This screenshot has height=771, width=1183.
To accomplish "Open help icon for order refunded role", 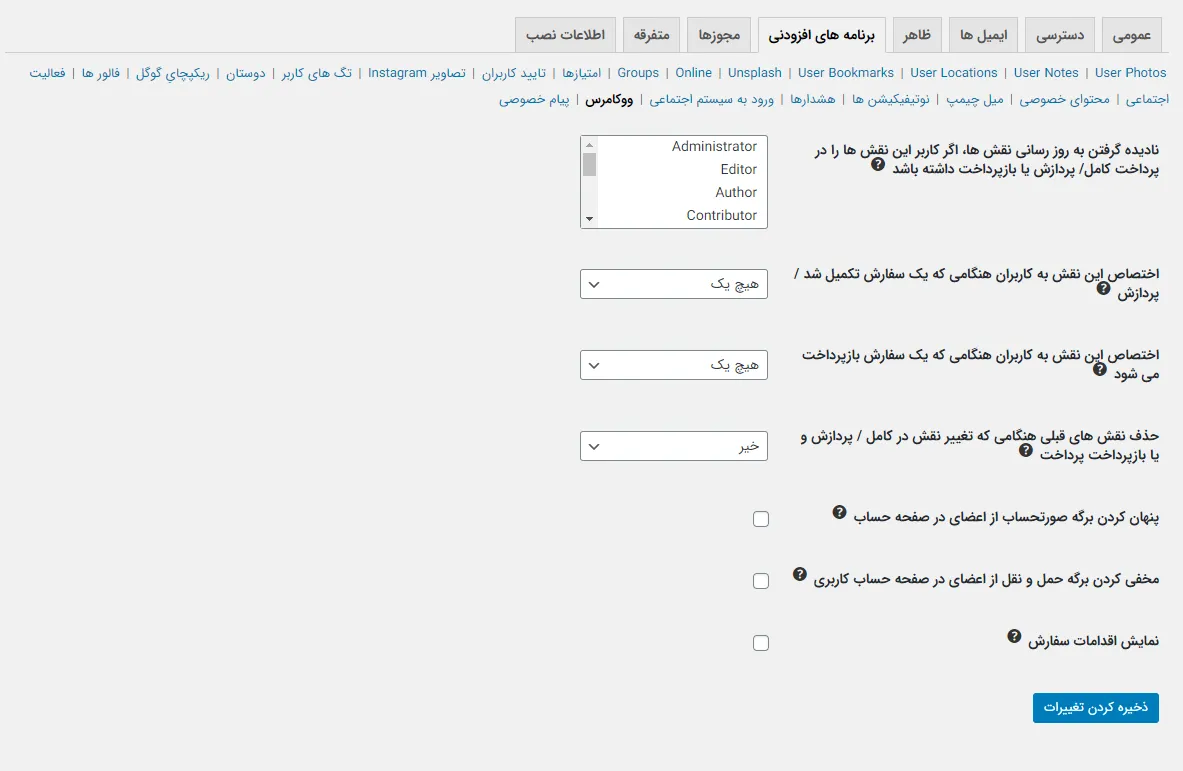I will click(1099, 369).
